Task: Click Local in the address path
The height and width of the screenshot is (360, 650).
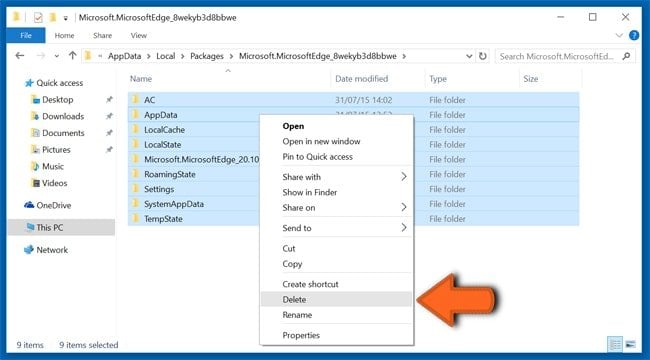Action: pyautogui.click(x=165, y=56)
